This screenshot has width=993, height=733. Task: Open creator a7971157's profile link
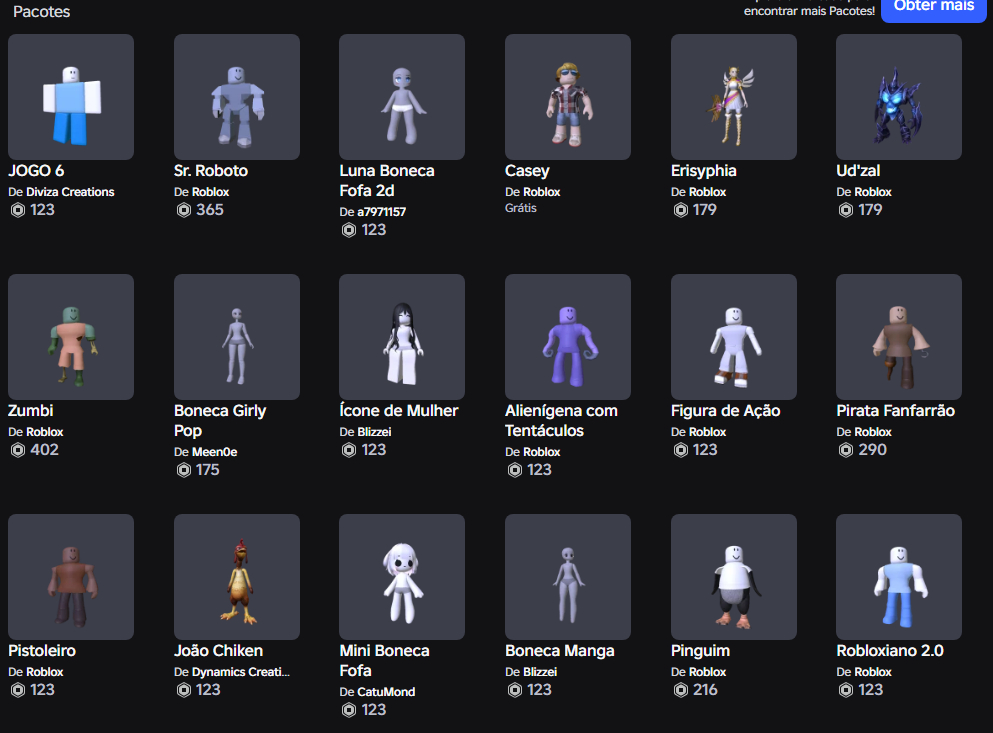pyautogui.click(x=381, y=212)
